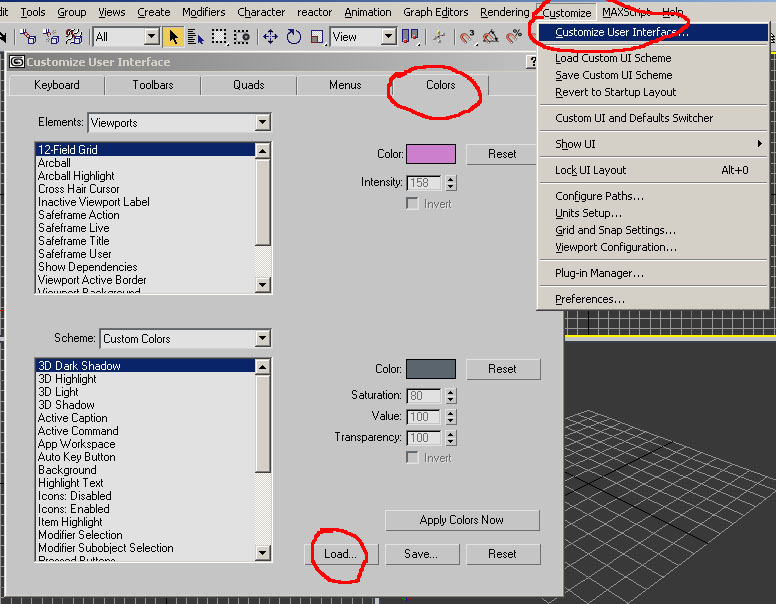Activate Select and Rotate tool
This screenshot has width=776, height=604.
(x=293, y=37)
